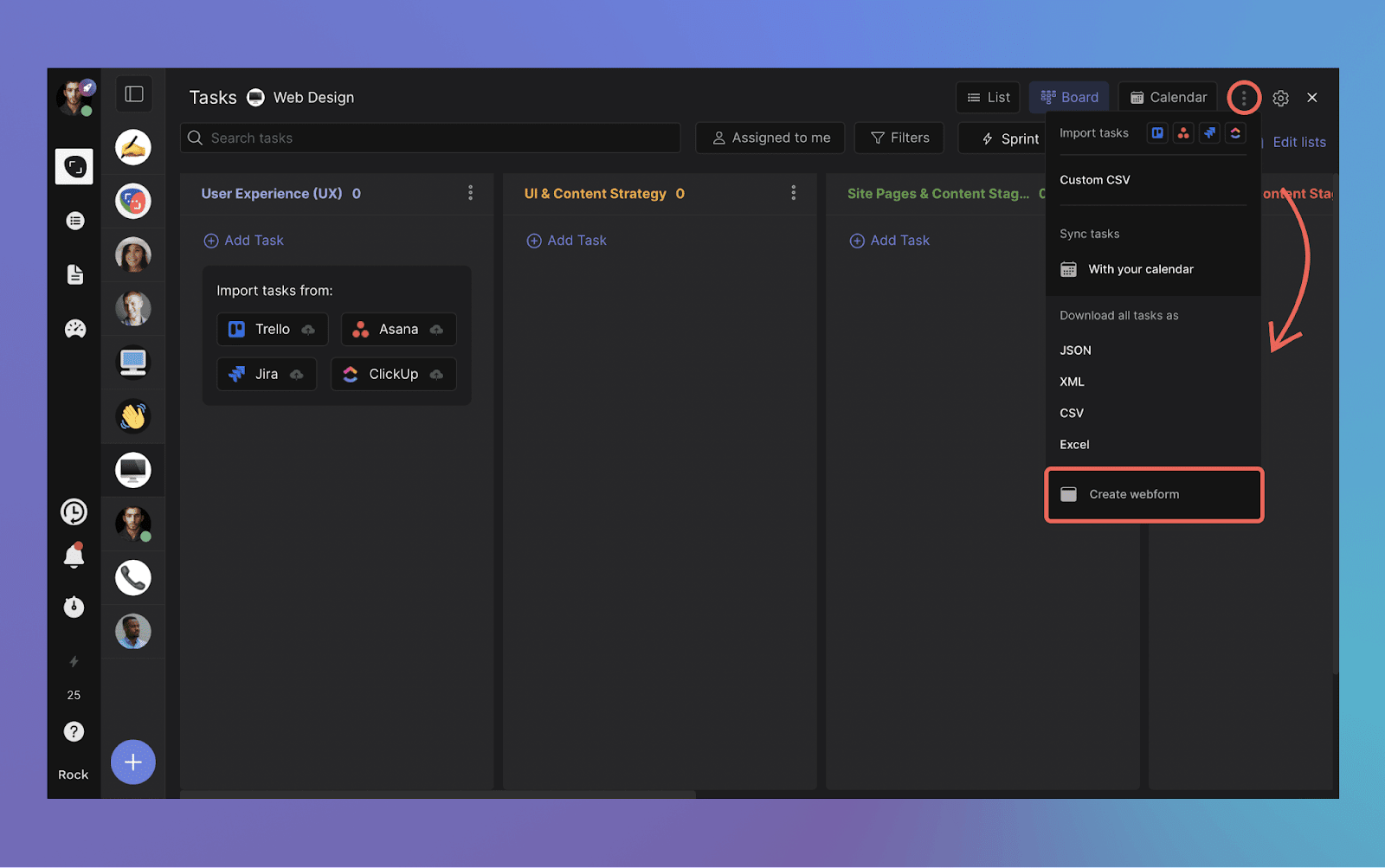Open the writing hand space avatar
Viewport: 1385px width, 868px height.
pos(133,148)
